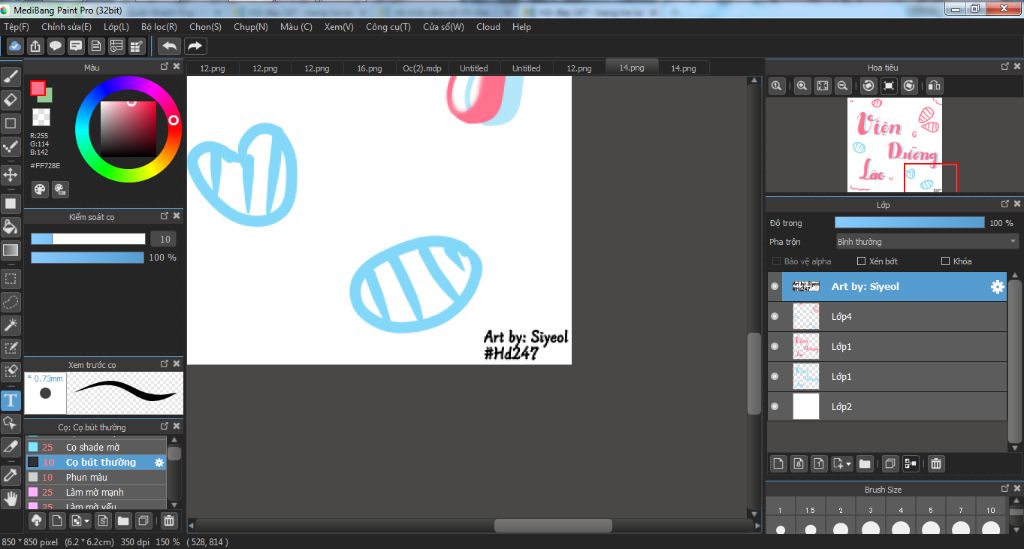Viewport: 1024px width, 549px height.
Task: Select the Bucket fill tool
Action: [11, 227]
